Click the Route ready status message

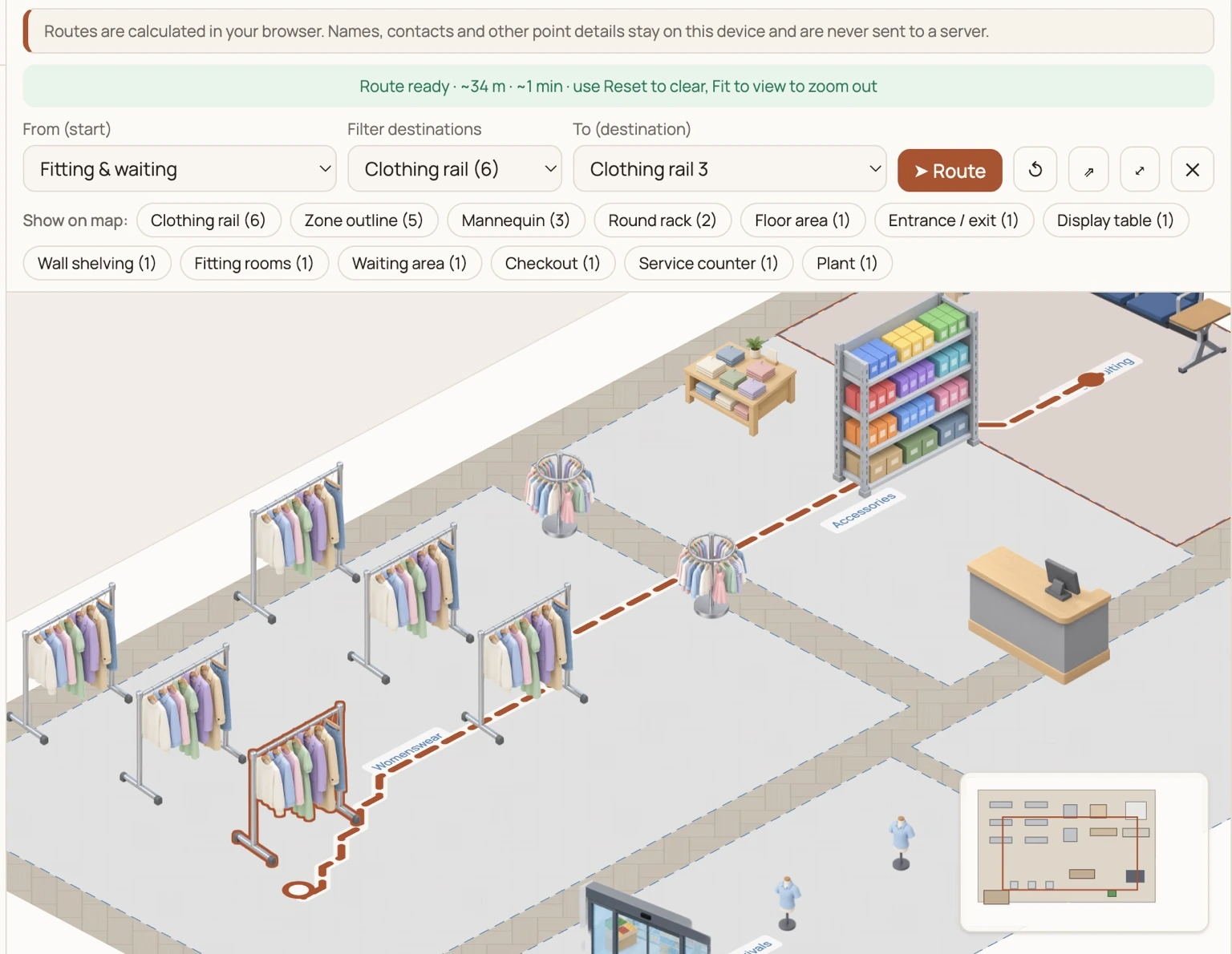point(618,86)
